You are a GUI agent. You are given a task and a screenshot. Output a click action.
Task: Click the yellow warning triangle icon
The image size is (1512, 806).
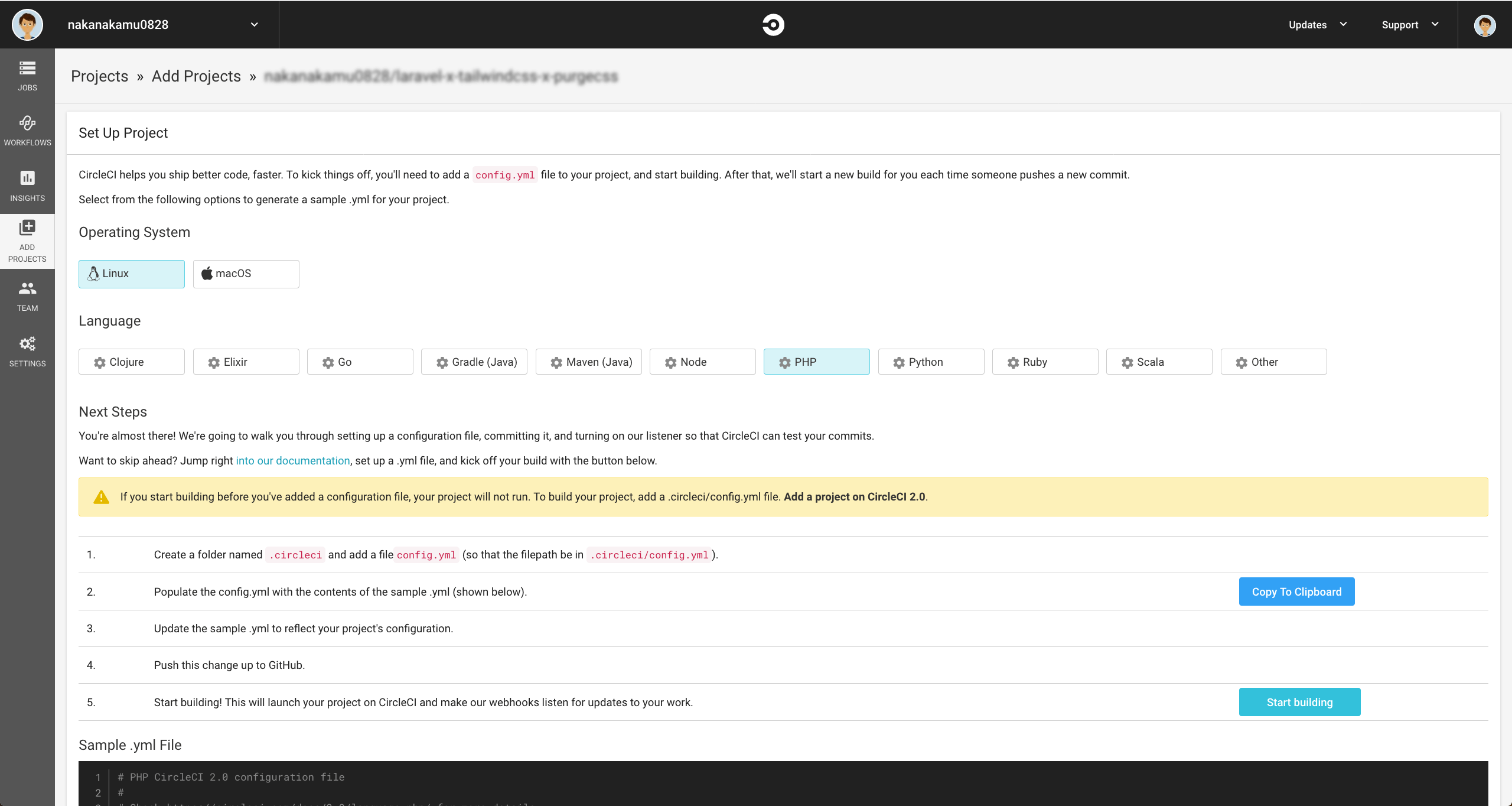pyautogui.click(x=102, y=497)
